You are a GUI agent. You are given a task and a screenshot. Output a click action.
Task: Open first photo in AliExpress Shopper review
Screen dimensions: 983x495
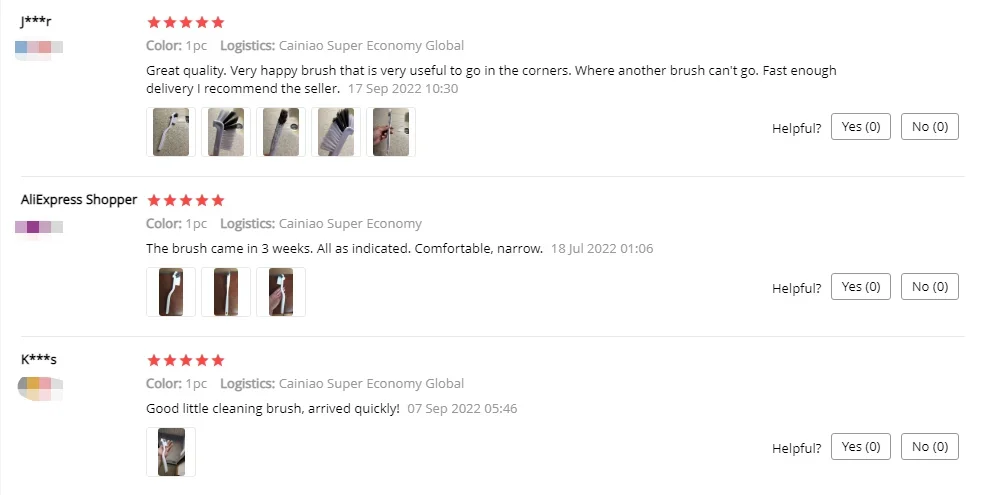pos(171,292)
